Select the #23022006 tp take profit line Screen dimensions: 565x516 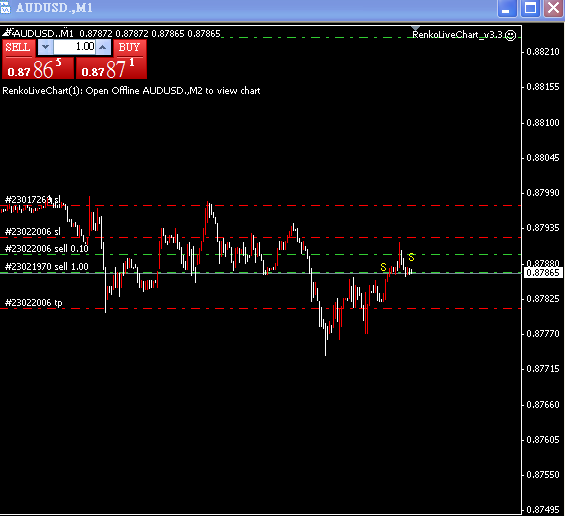[x=261, y=309]
